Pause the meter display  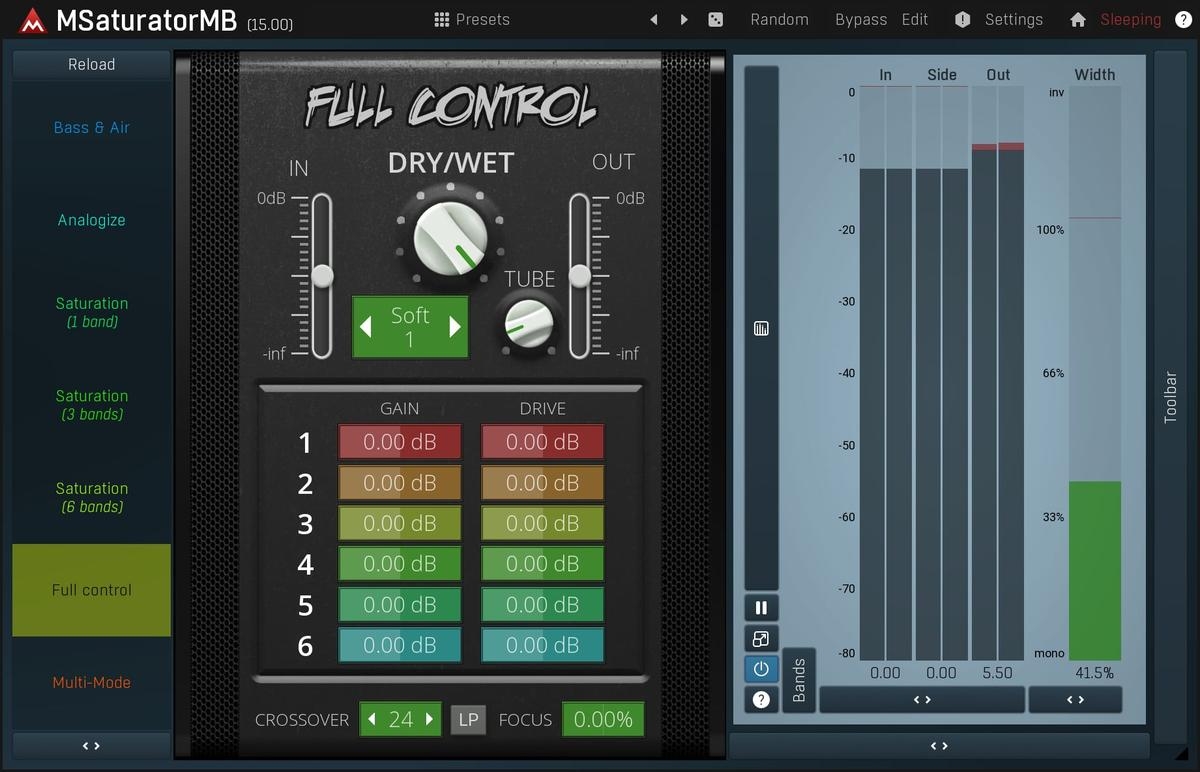coord(761,608)
